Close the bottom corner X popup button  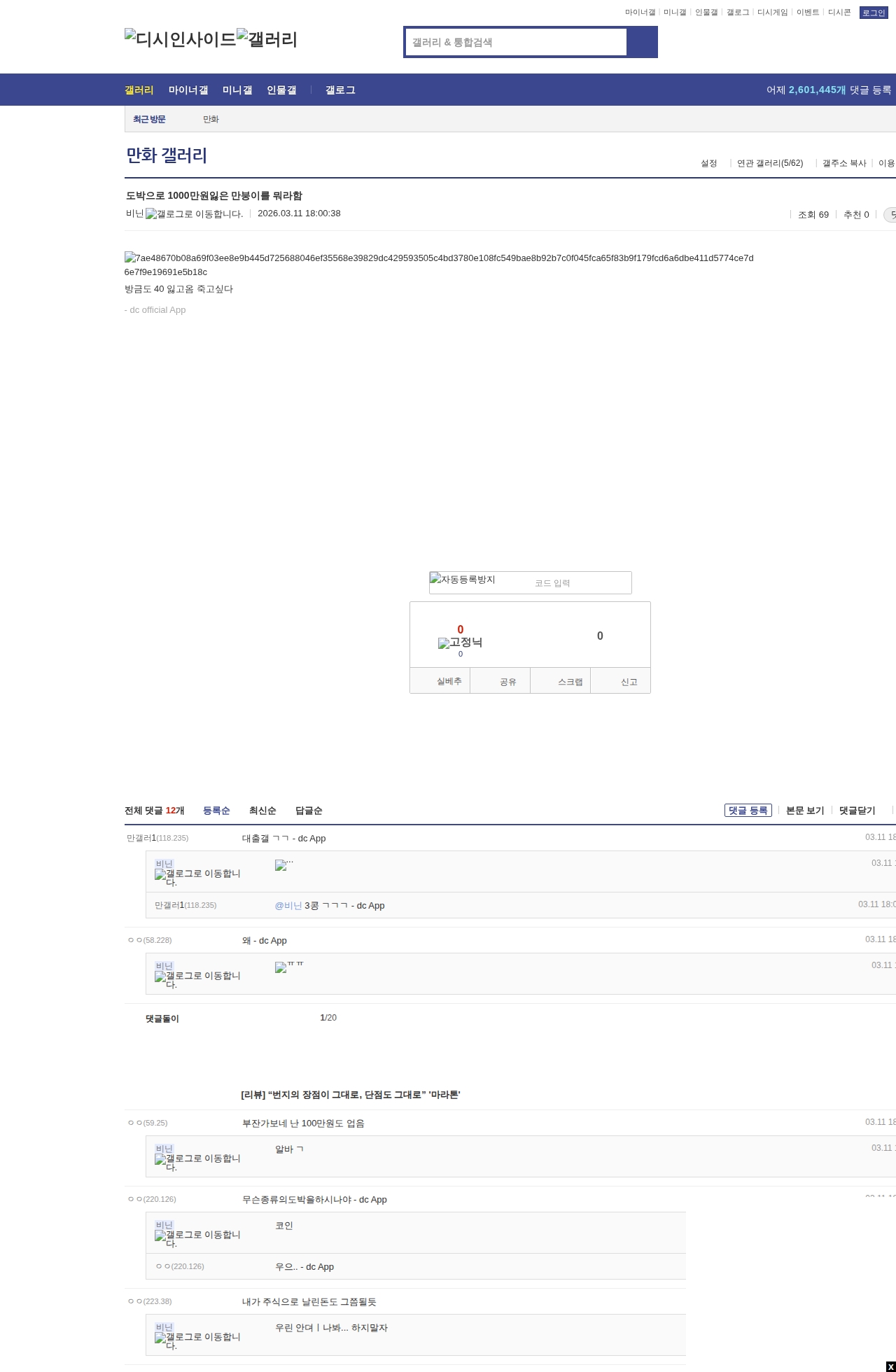pos(890,1367)
